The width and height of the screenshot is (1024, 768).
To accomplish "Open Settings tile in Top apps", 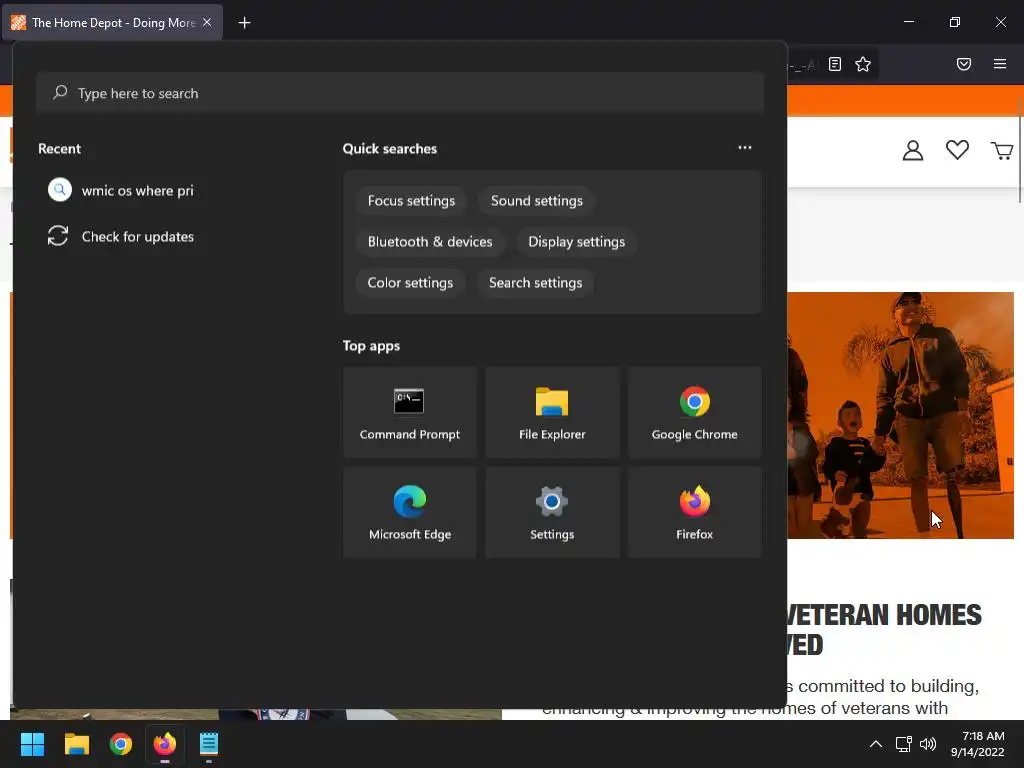I will pyautogui.click(x=552, y=512).
